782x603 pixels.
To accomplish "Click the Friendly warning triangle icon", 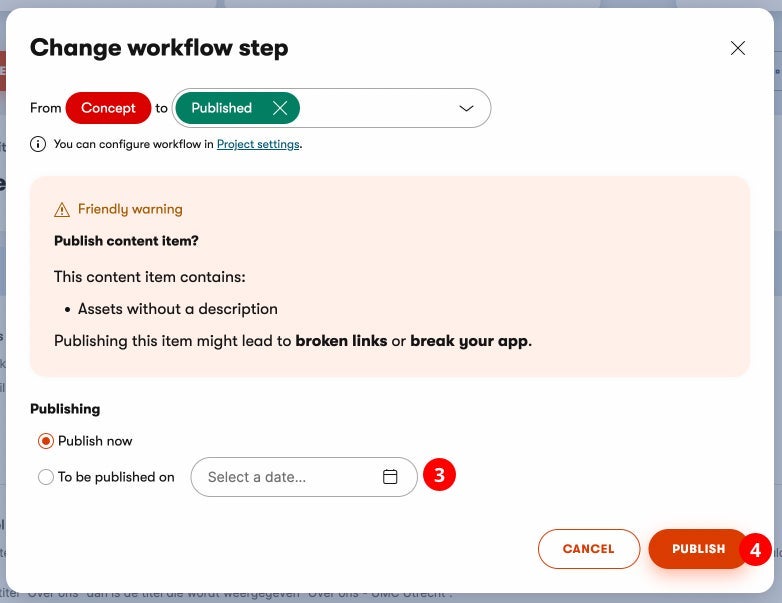I will [62, 209].
